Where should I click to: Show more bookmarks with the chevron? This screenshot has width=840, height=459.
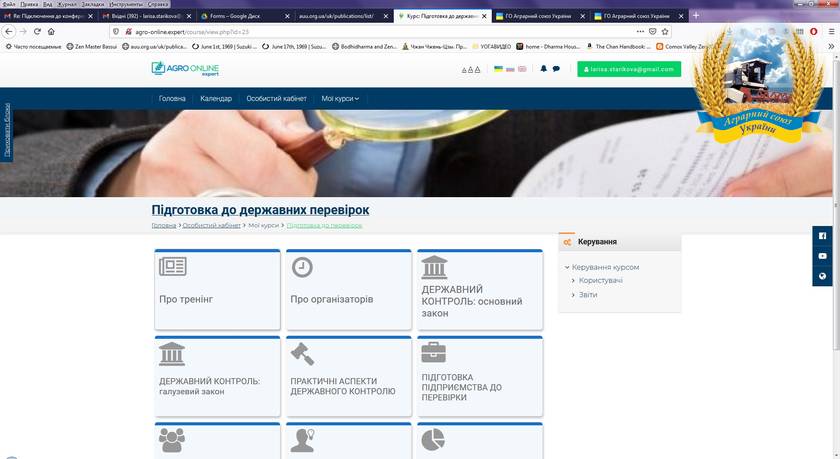click(831, 47)
